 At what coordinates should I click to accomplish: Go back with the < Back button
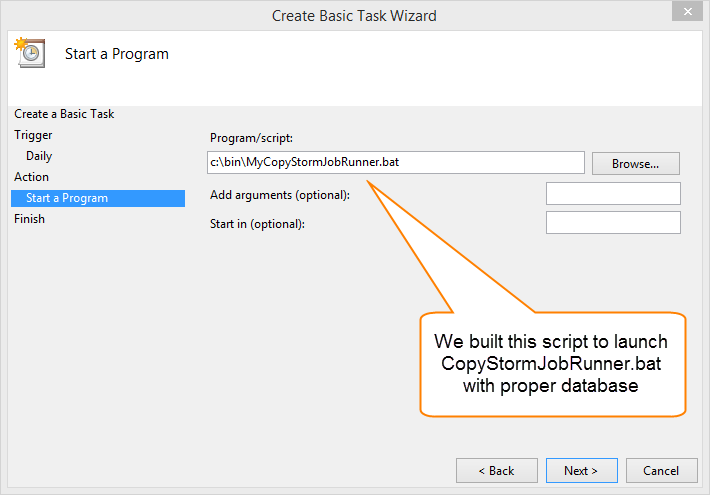[x=497, y=471]
